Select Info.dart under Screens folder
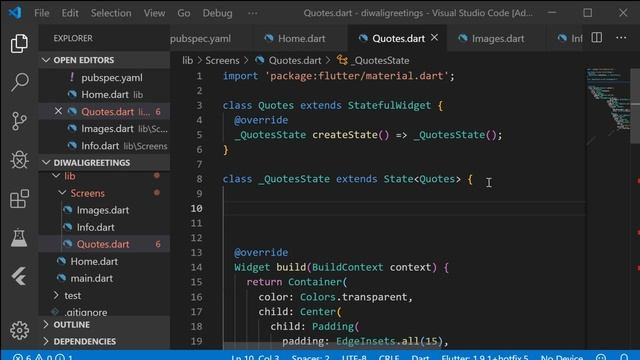640x360 pixels. coord(96,227)
